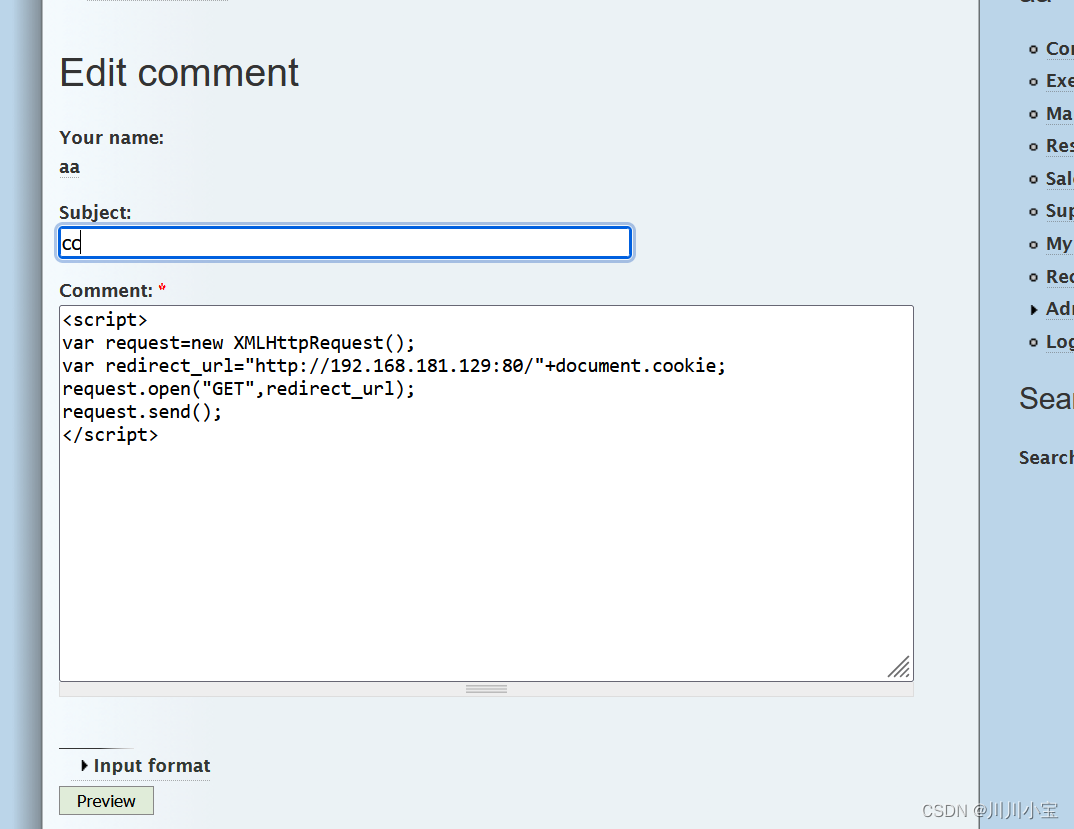Expand the Input format section
Screen dimensions: 1074x829
click(x=151, y=765)
